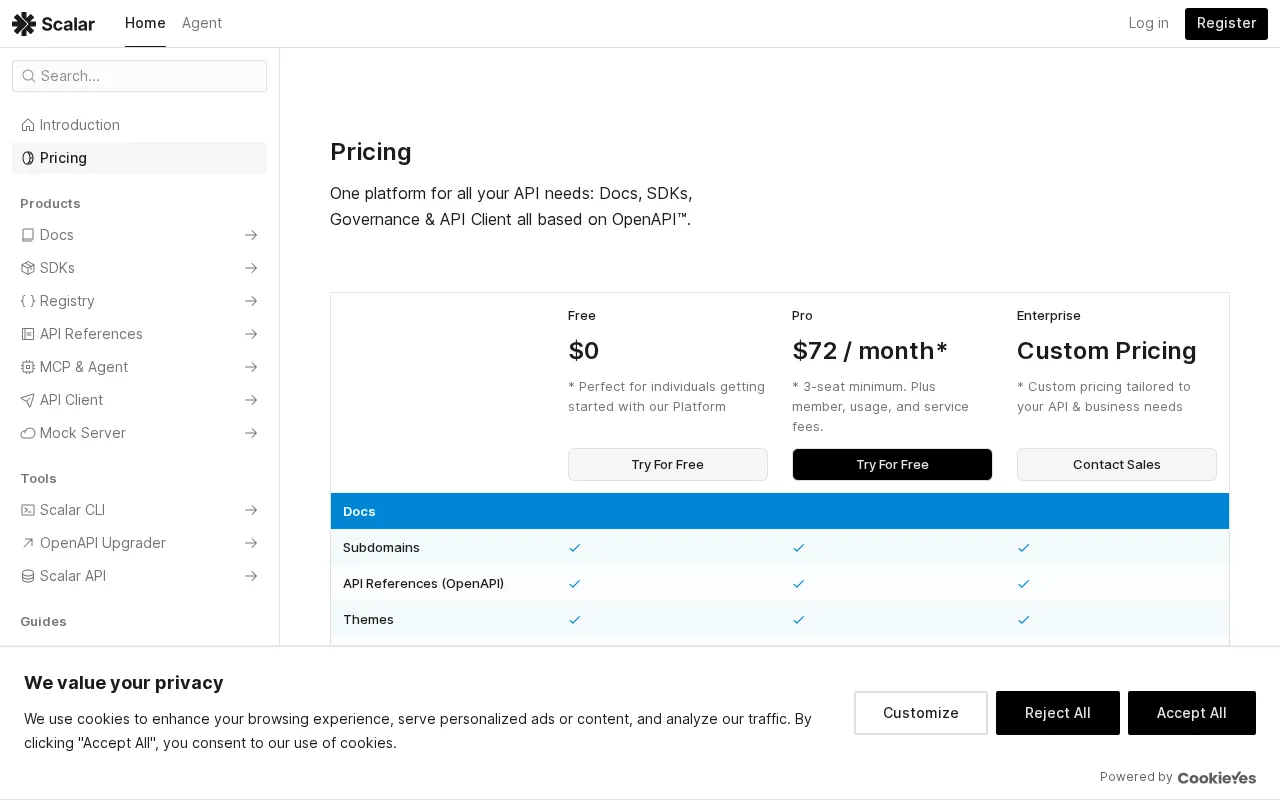Screen dimensions: 1280x800
Task: Click the API References (OpenAPI) row label
Action: [423, 584]
